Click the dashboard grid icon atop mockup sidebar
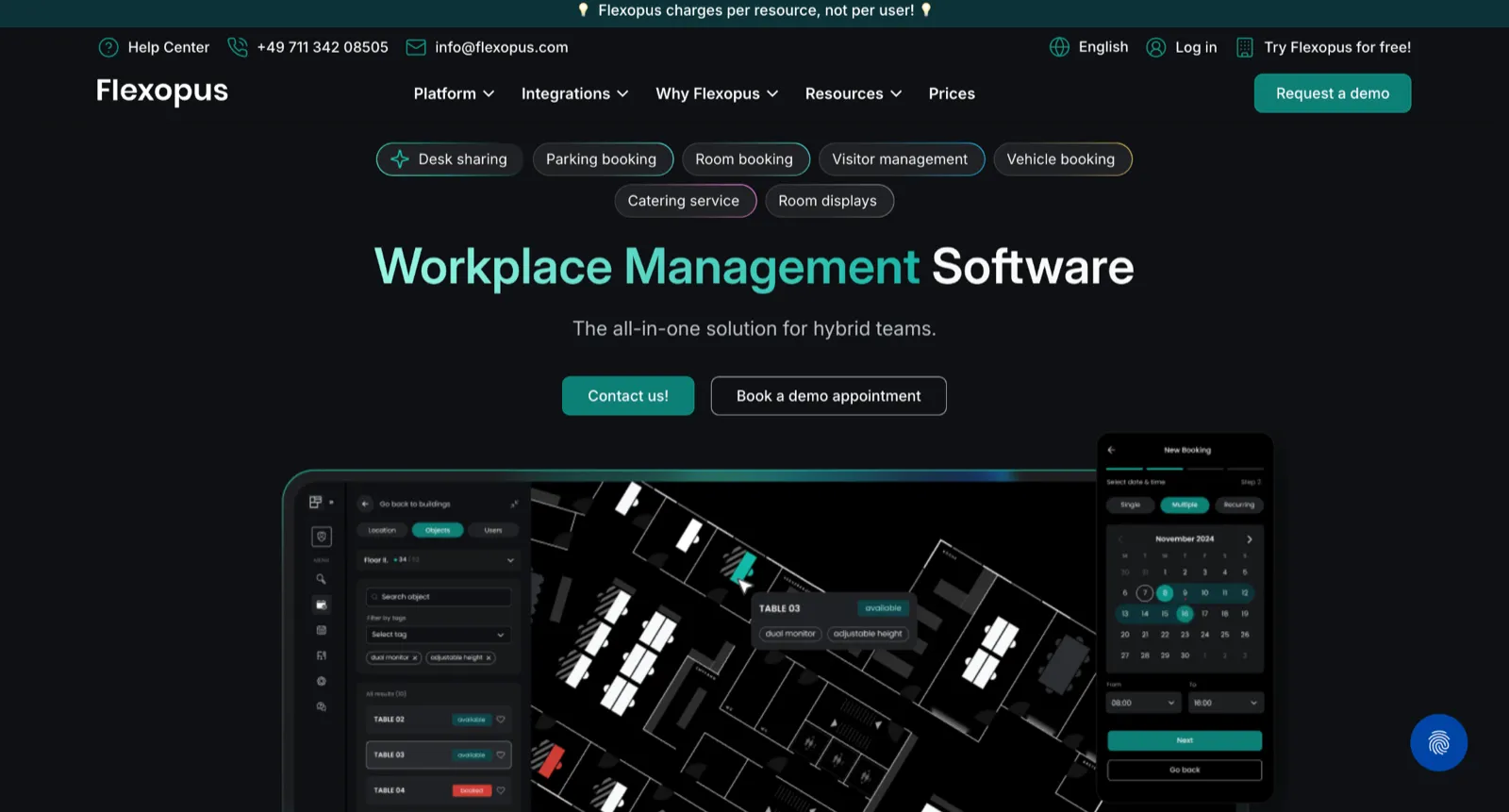 tap(315, 502)
